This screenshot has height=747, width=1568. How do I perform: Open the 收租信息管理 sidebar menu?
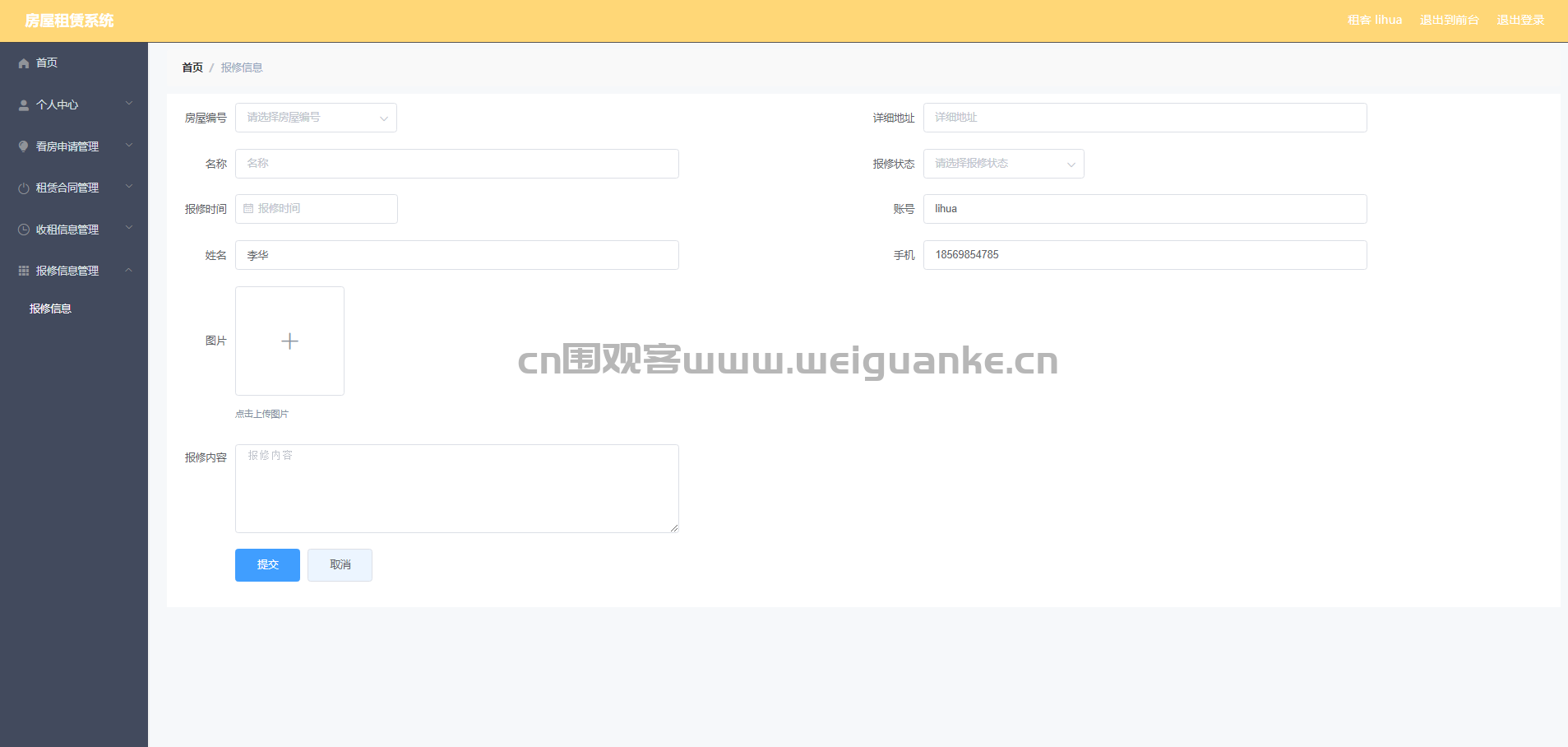pos(74,230)
